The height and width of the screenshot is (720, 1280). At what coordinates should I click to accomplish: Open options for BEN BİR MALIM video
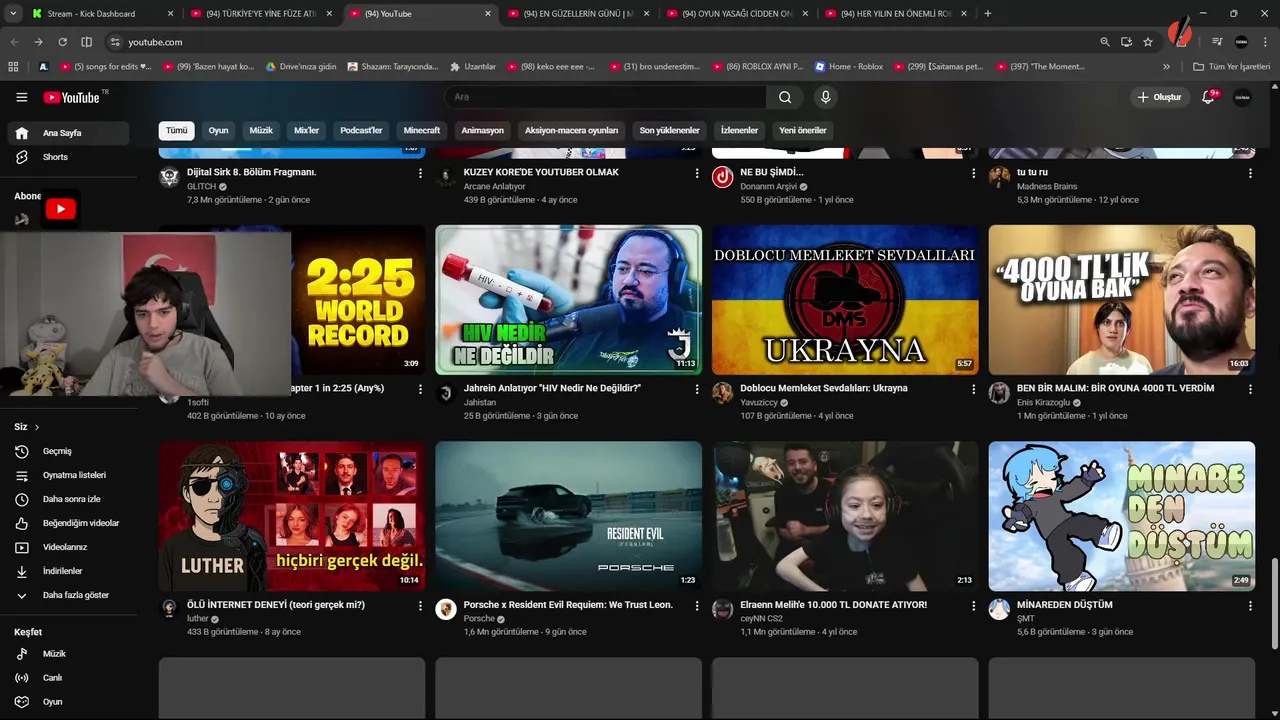(x=1250, y=389)
